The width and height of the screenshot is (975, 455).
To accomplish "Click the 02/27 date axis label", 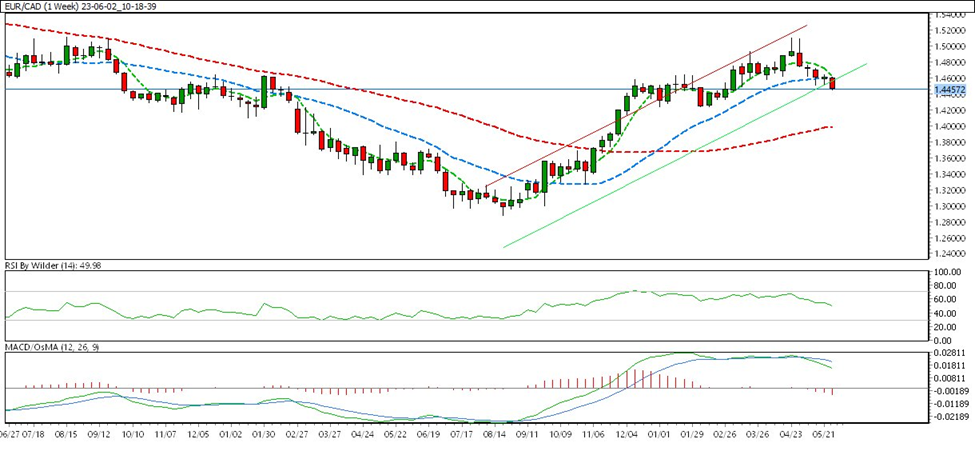I will [298, 433].
